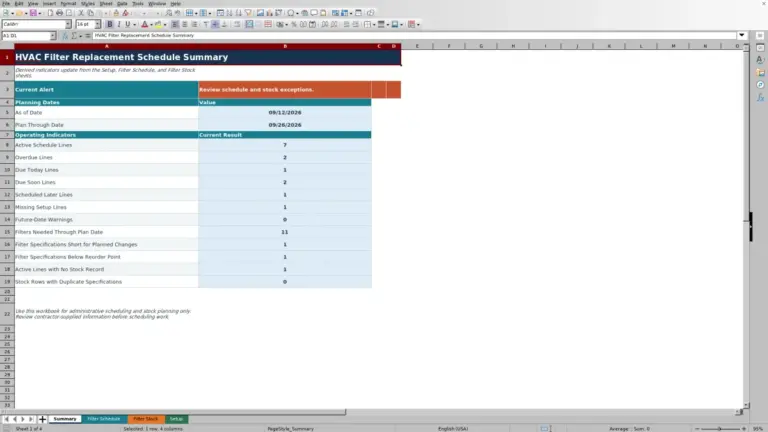Toggle align right
This screenshot has height=432, width=768.
(194, 24)
